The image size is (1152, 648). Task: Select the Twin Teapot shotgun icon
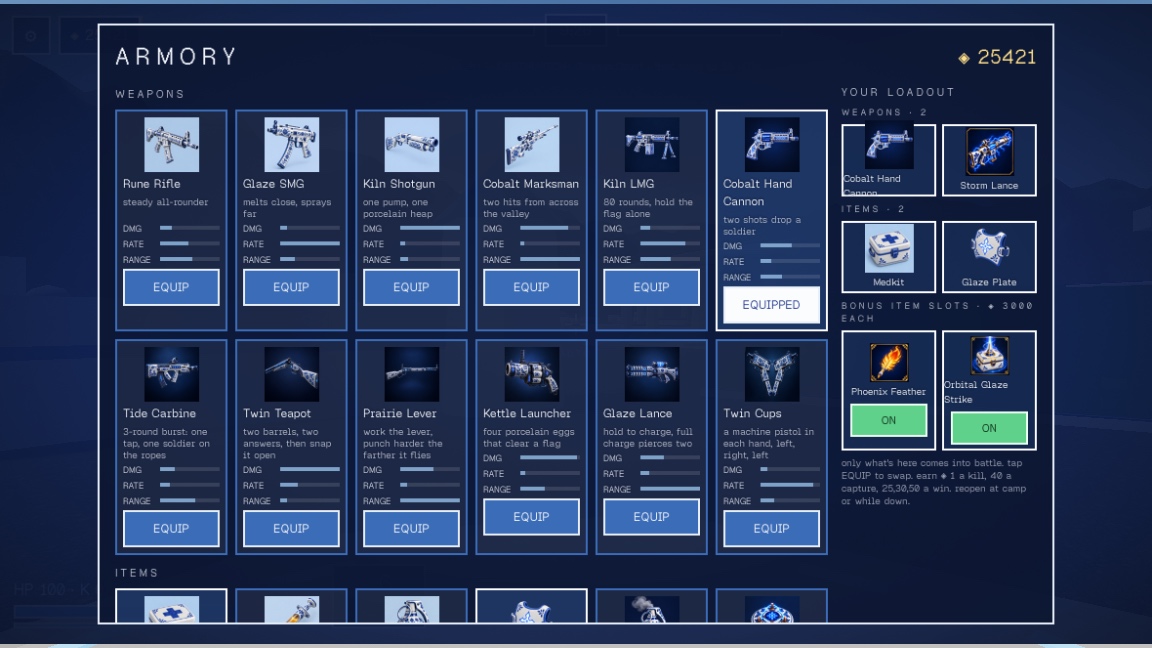pyautogui.click(x=291, y=374)
